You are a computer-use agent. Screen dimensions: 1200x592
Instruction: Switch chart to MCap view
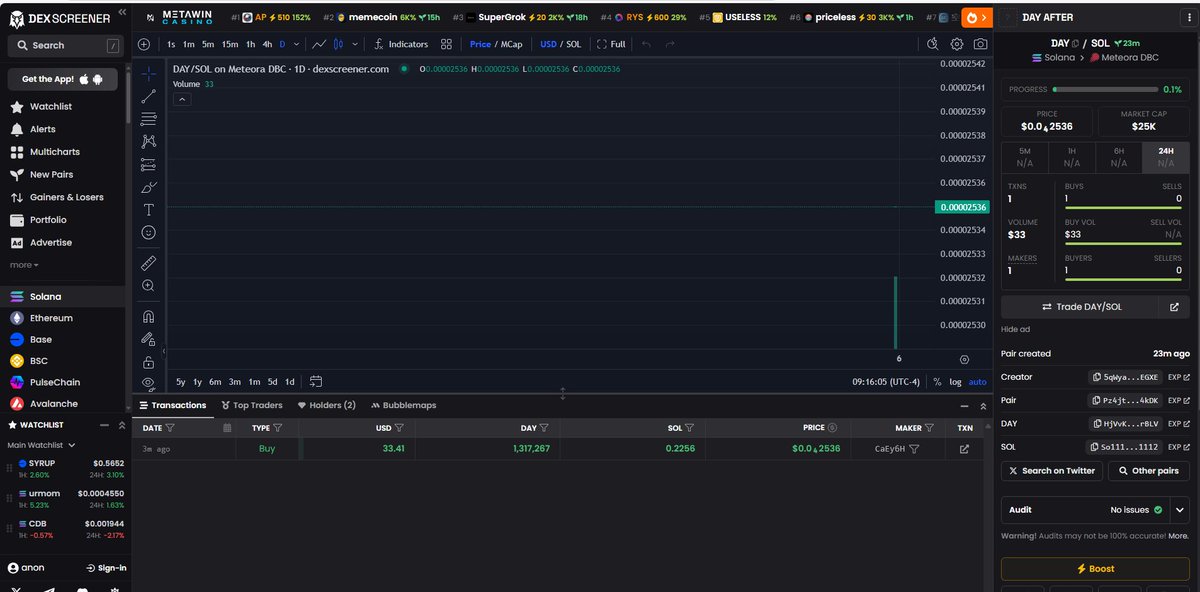point(511,44)
